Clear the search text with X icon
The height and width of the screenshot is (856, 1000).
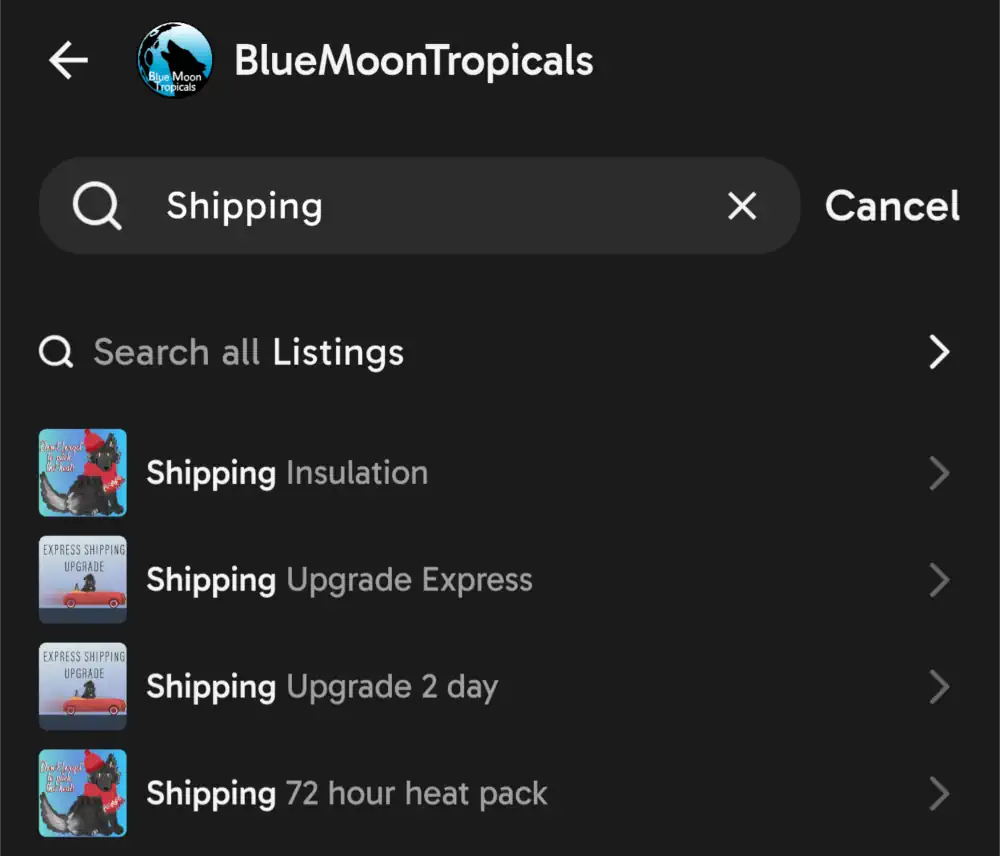pyautogui.click(x=742, y=206)
